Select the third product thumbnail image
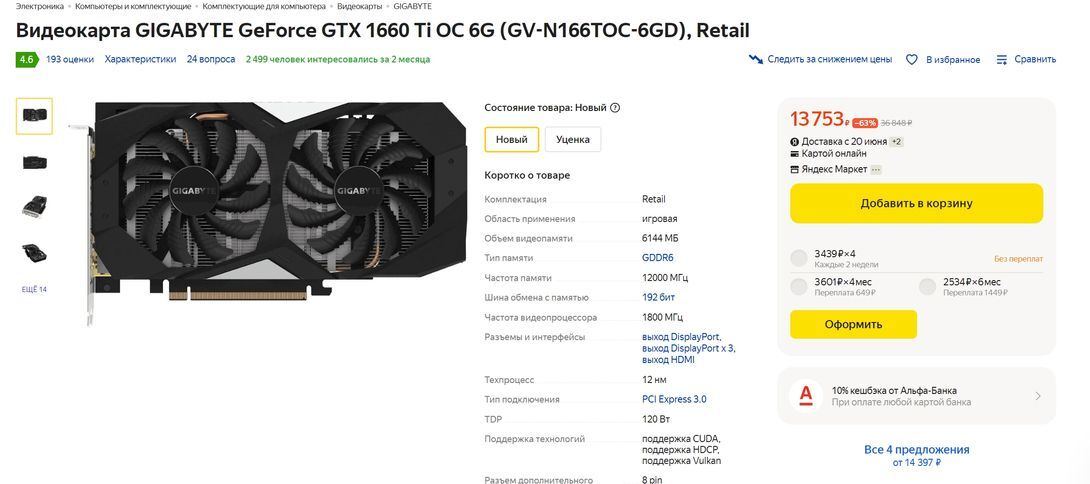The width and height of the screenshot is (1090, 484). coord(34,206)
